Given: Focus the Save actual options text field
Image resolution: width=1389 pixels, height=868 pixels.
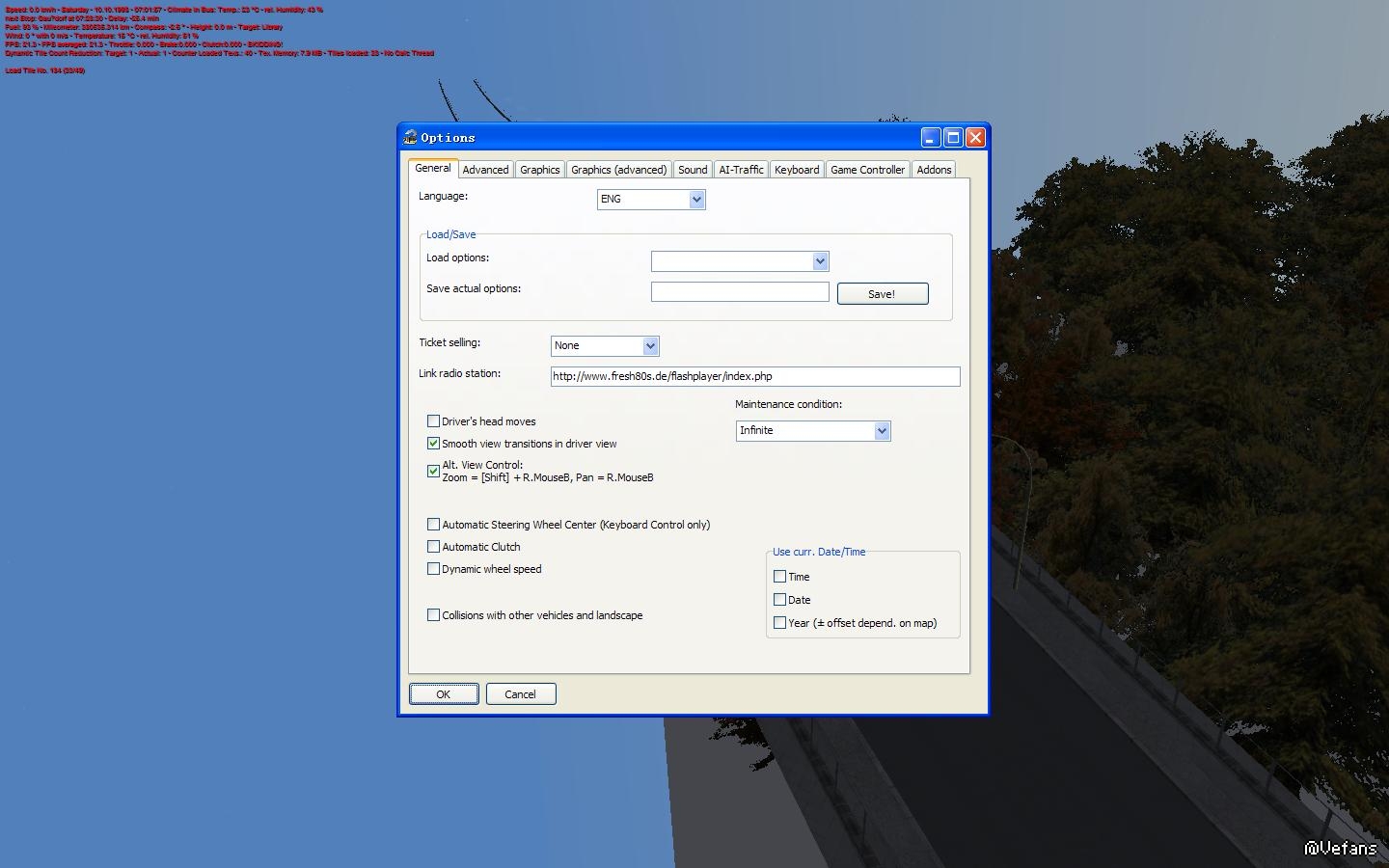Looking at the screenshot, I should 740,292.
